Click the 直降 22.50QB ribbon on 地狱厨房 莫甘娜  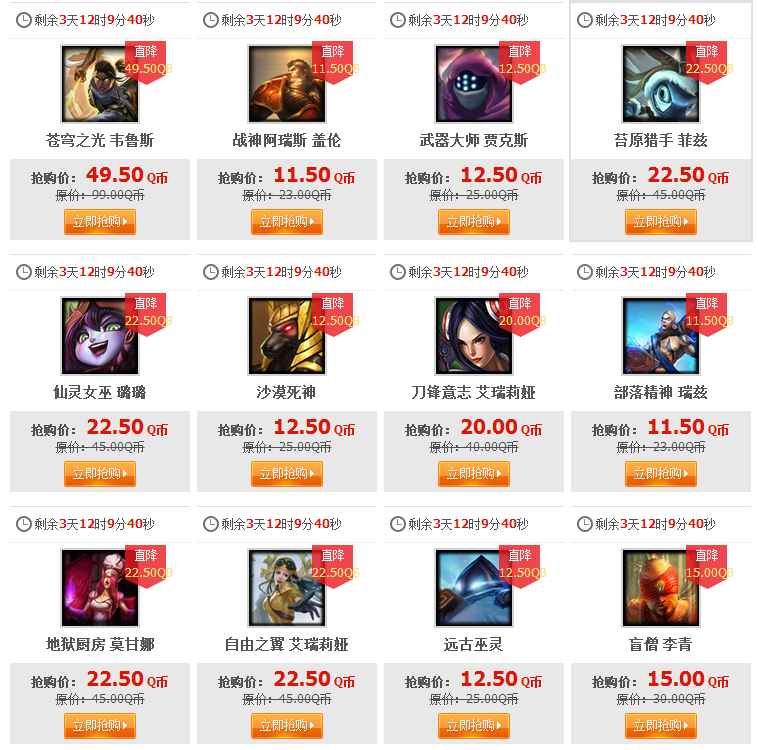coord(147,566)
